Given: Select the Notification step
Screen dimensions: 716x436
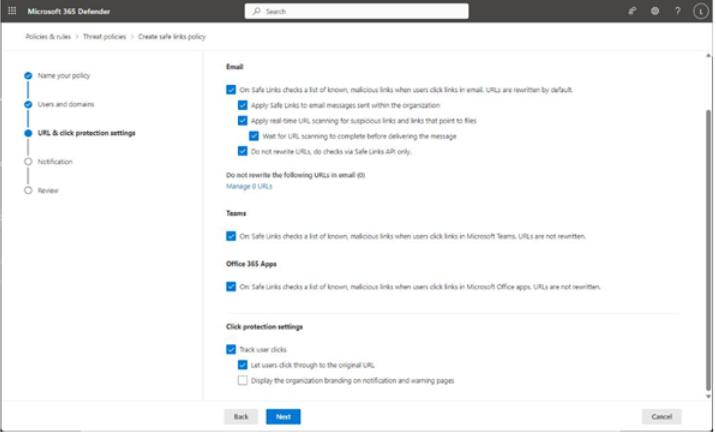Looking at the screenshot, I should (x=55, y=162).
